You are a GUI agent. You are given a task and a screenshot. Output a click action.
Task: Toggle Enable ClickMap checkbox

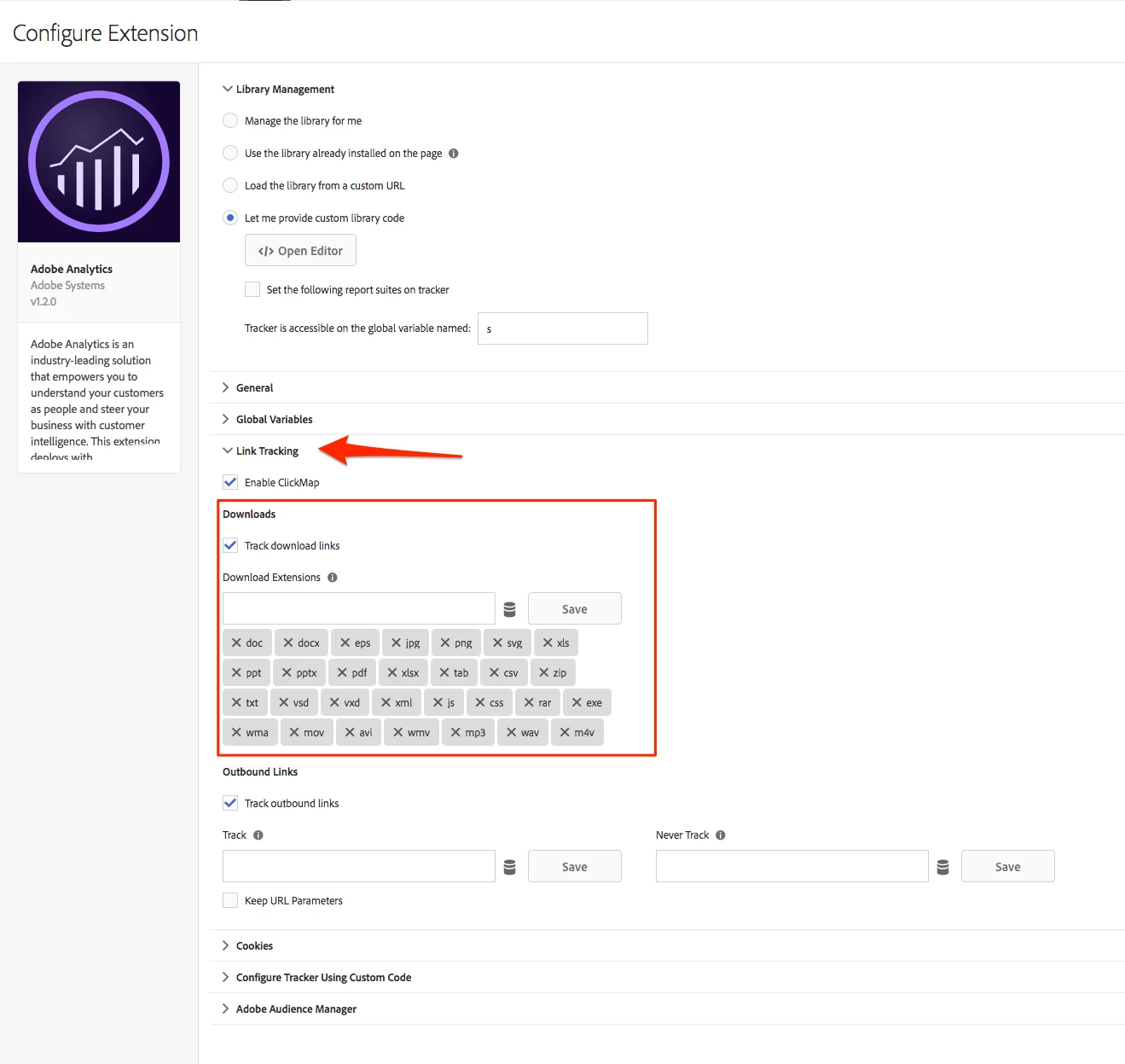tap(230, 482)
